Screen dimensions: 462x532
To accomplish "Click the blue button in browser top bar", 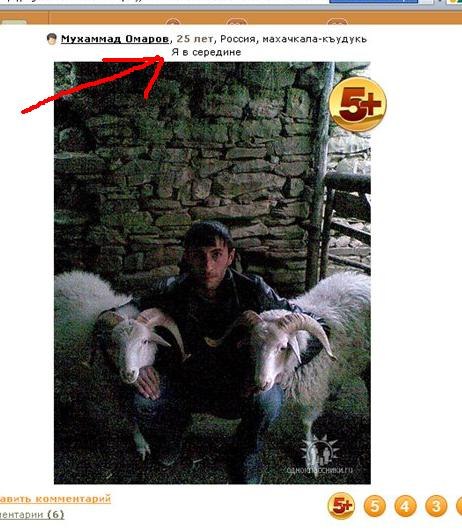I will pyautogui.click(x=373, y=2).
